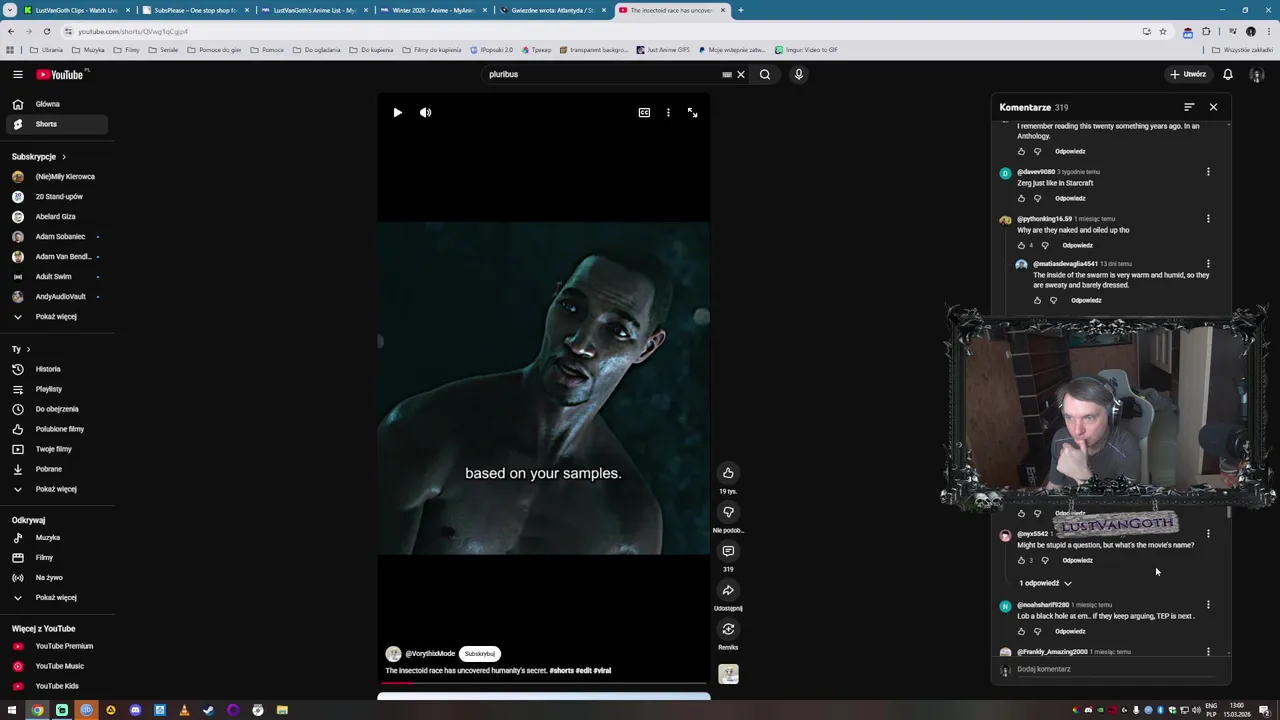Open a new browser tab with plus

tap(740, 10)
